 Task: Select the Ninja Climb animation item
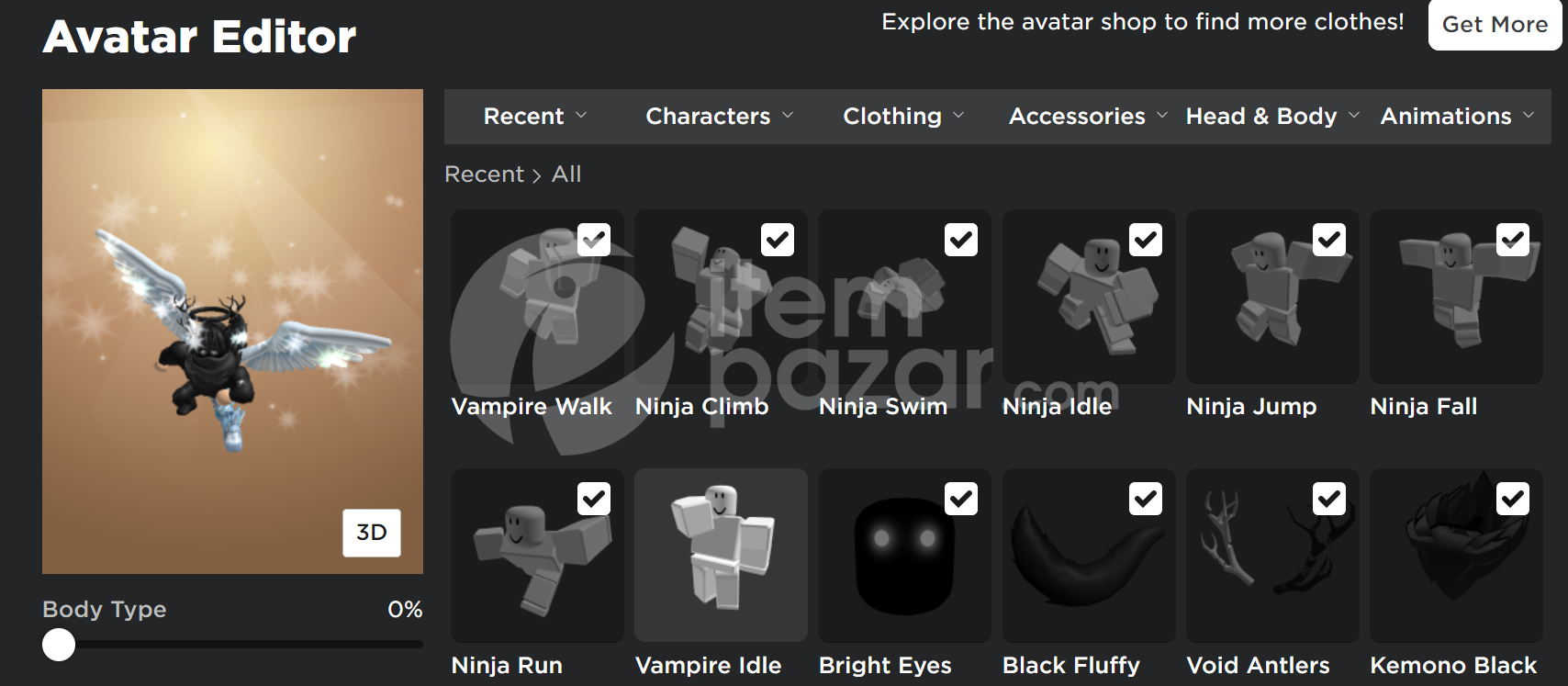tap(721, 297)
